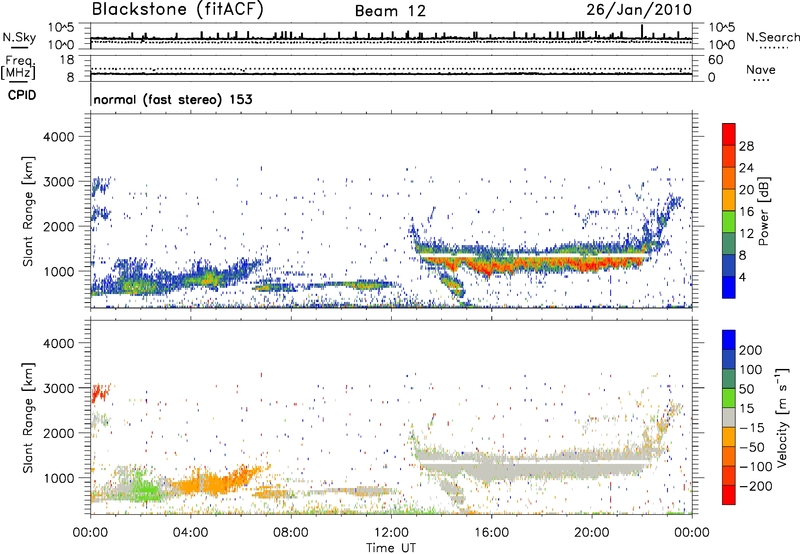Click the "1000" tick on the velocity panel axis
The height and width of the screenshot is (554, 800).
tap(58, 478)
